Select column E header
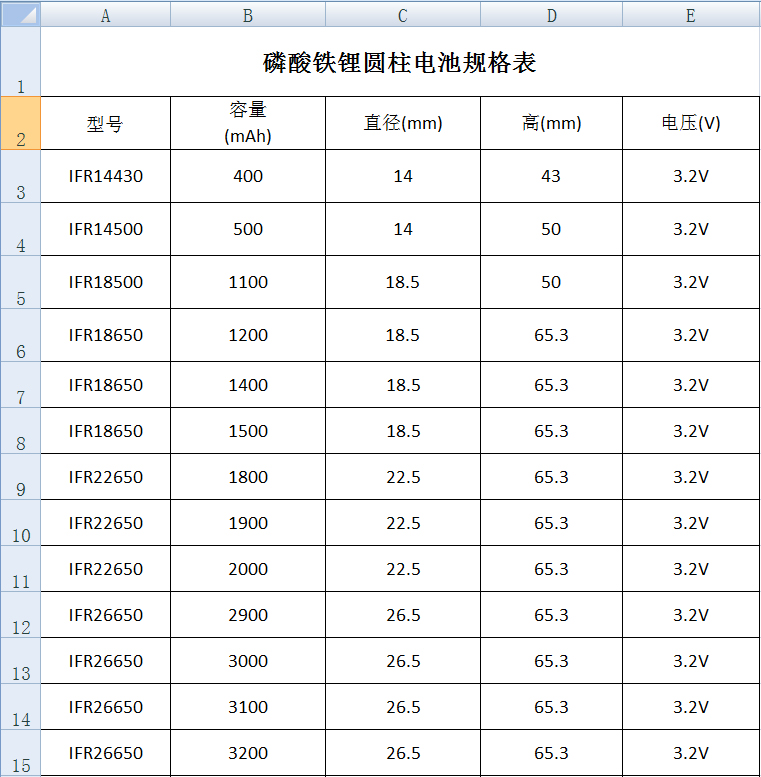 point(691,14)
